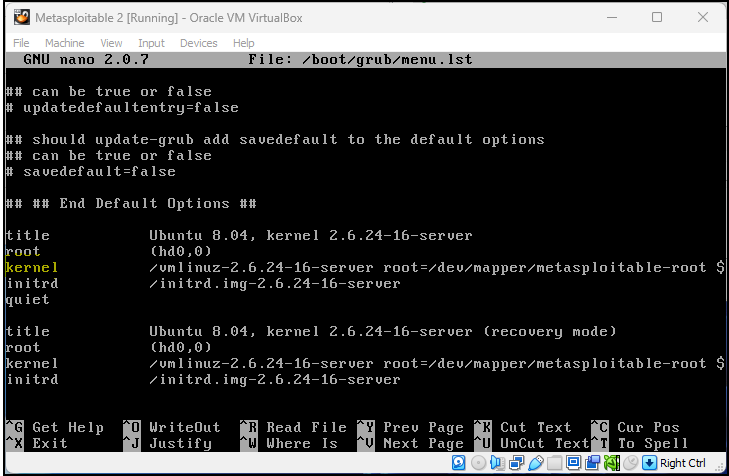Click the '^J Justify' nano shortcut
The height and width of the screenshot is (476, 729).
coord(167,443)
